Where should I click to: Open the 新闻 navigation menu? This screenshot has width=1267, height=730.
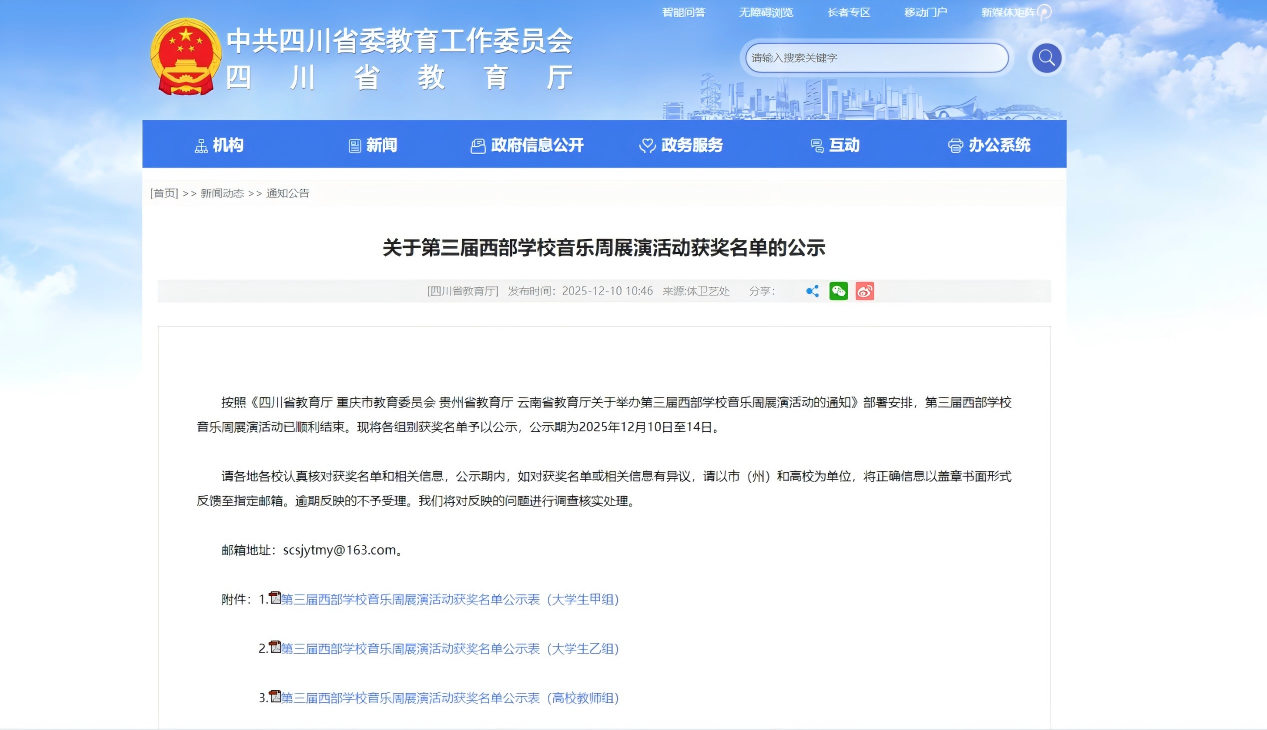point(373,145)
